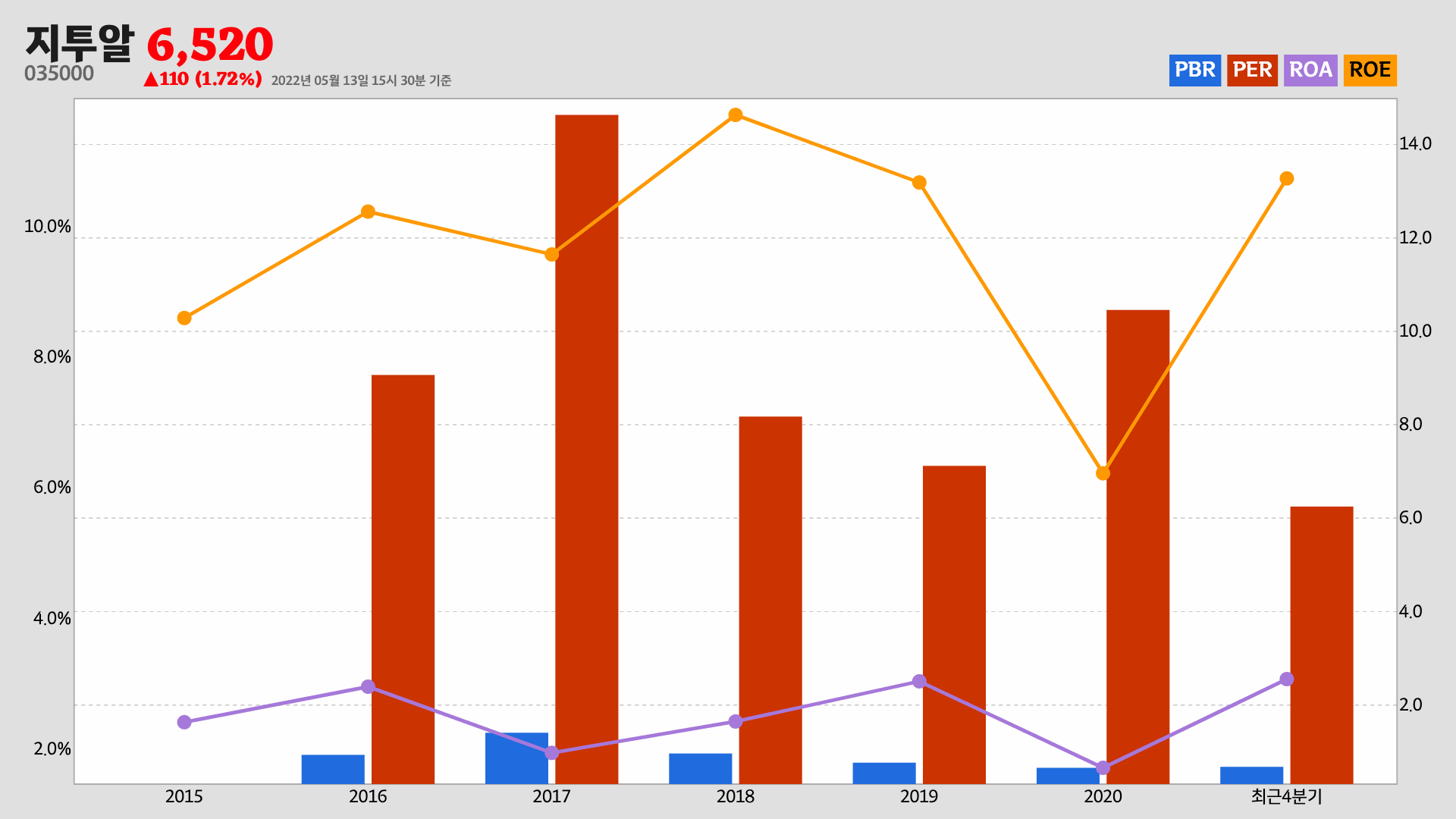This screenshot has width=1456, height=819.
Task: Click the red PER bar for 2020
Action: point(1137,547)
